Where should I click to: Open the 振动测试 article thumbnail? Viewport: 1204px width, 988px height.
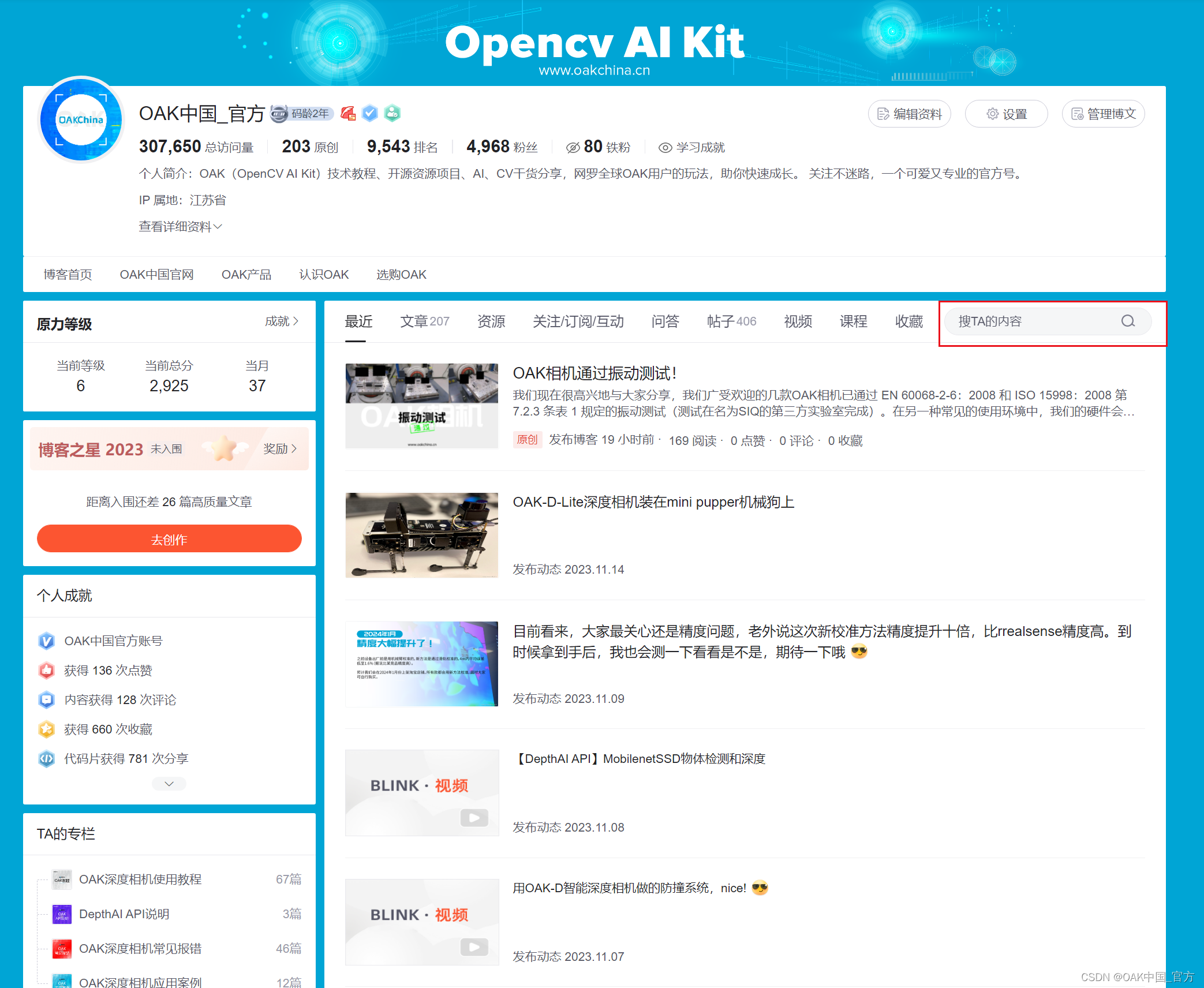coord(421,406)
